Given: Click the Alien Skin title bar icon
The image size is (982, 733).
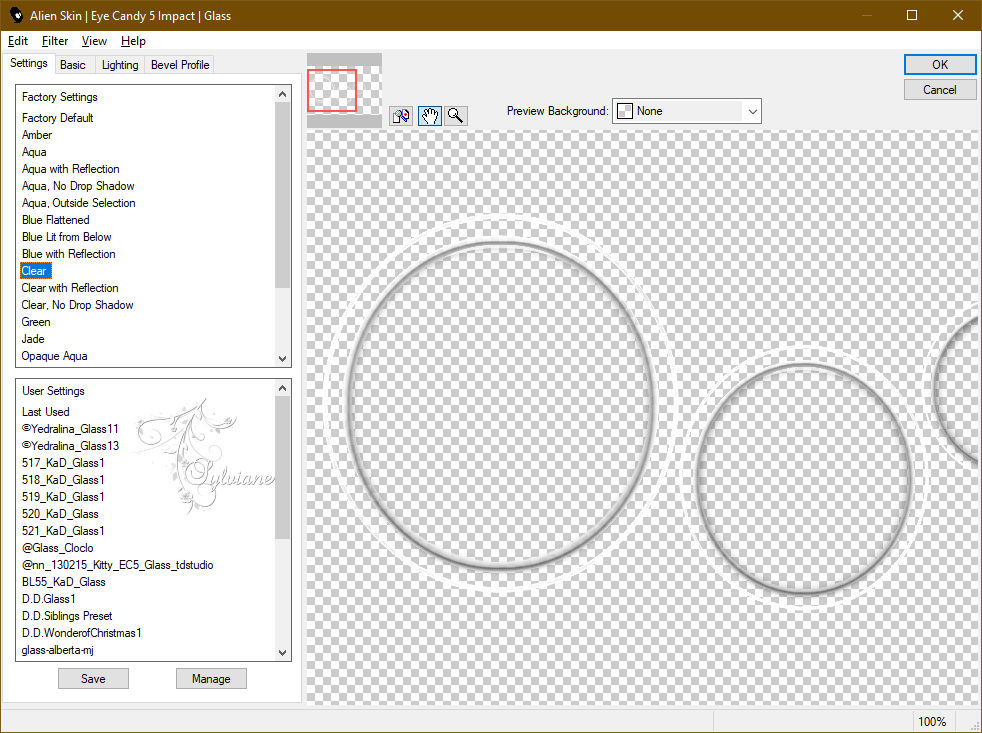Looking at the screenshot, I should point(16,15).
